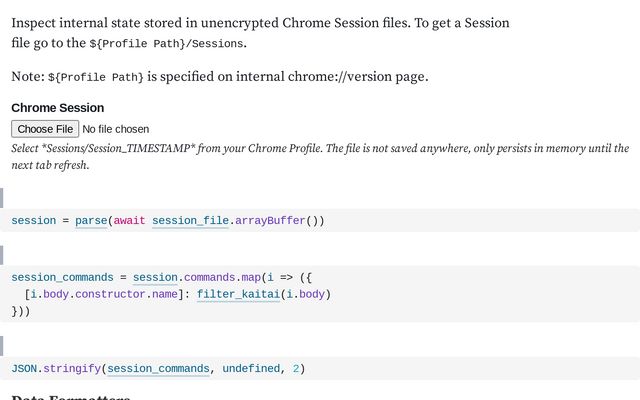
Task: Click the underlined 'parse' function reference
Action: (91, 220)
